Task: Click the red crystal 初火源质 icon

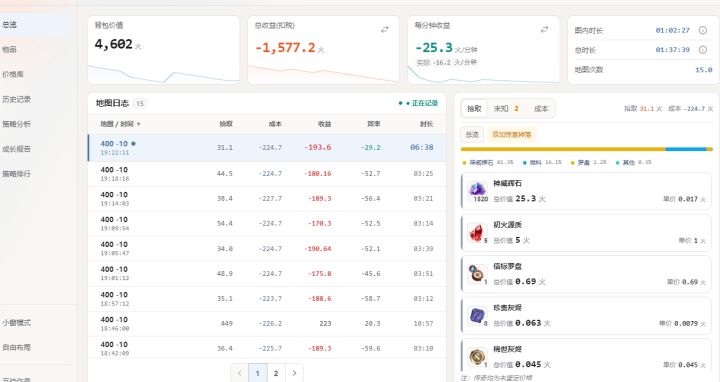Action: pyautogui.click(x=478, y=232)
